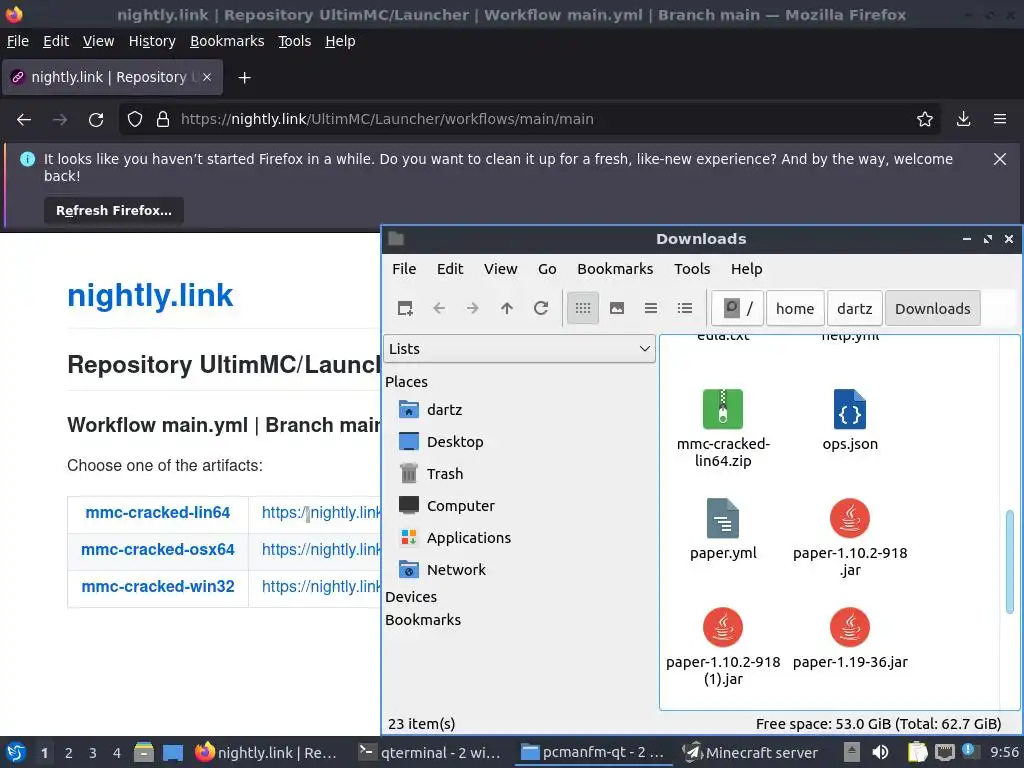The image size is (1024, 768).
Task: Reload the nightly.link page
Action: click(96, 120)
